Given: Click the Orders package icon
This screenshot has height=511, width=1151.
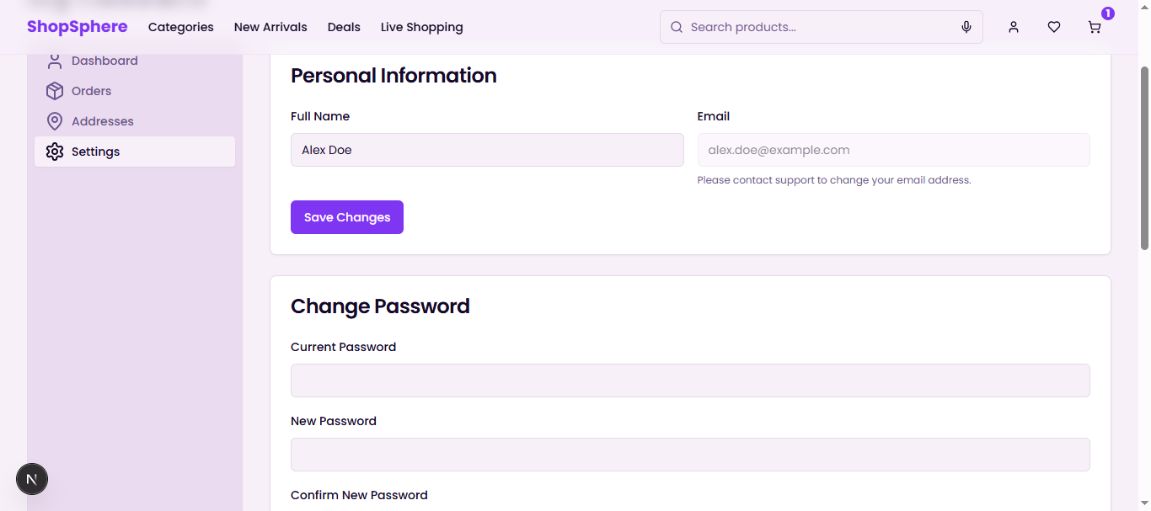Looking at the screenshot, I should pos(55,91).
